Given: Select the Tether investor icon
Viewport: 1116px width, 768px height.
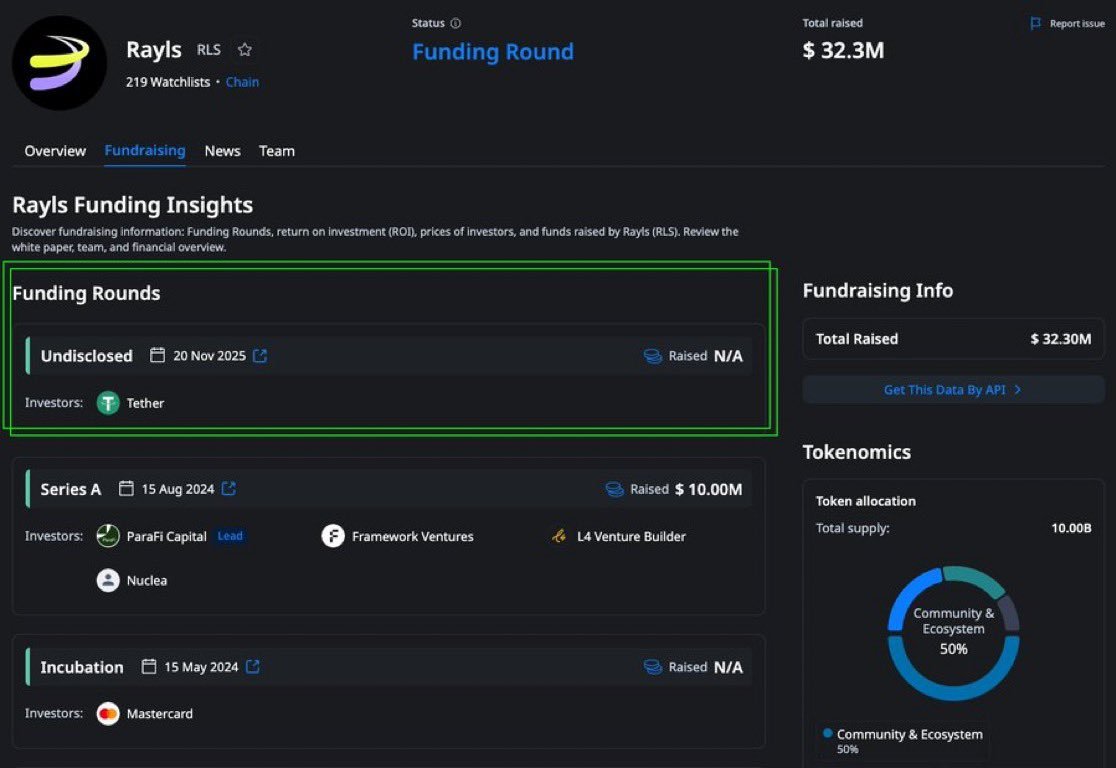Looking at the screenshot, I should tap(107, 403).
